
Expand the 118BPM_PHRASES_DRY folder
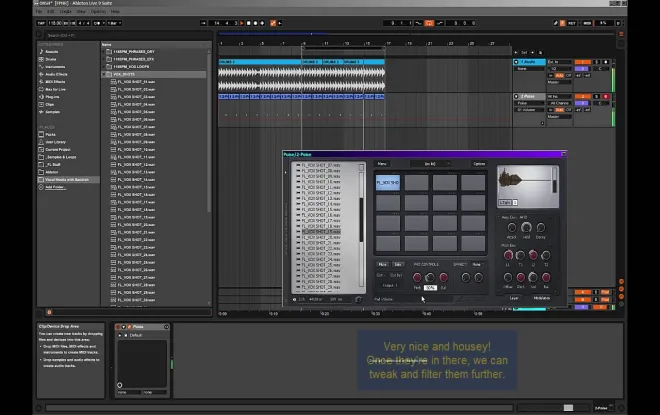pyautogui.click(x=104, y=52)
